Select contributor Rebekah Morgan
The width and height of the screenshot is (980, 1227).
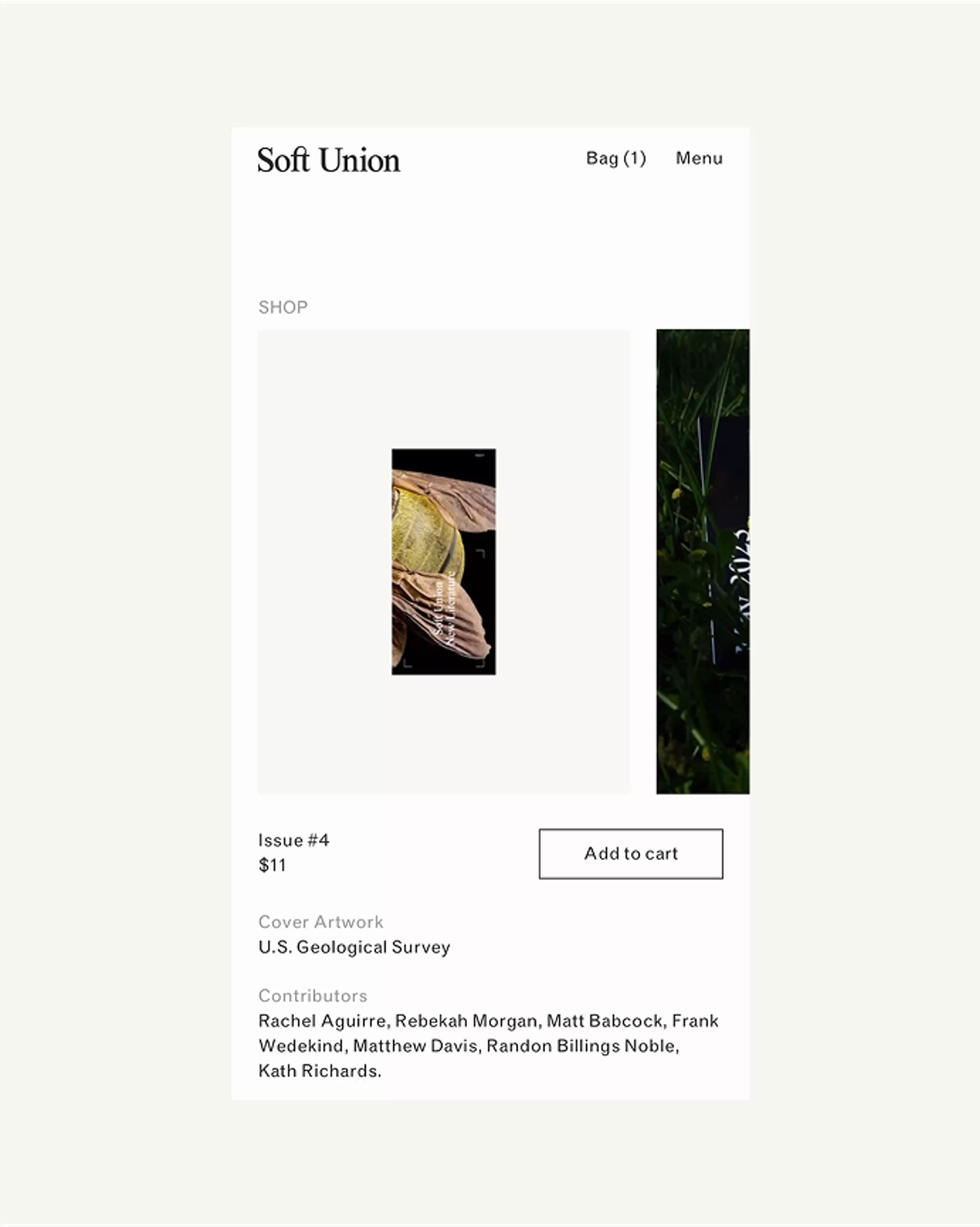(466, 1021)
